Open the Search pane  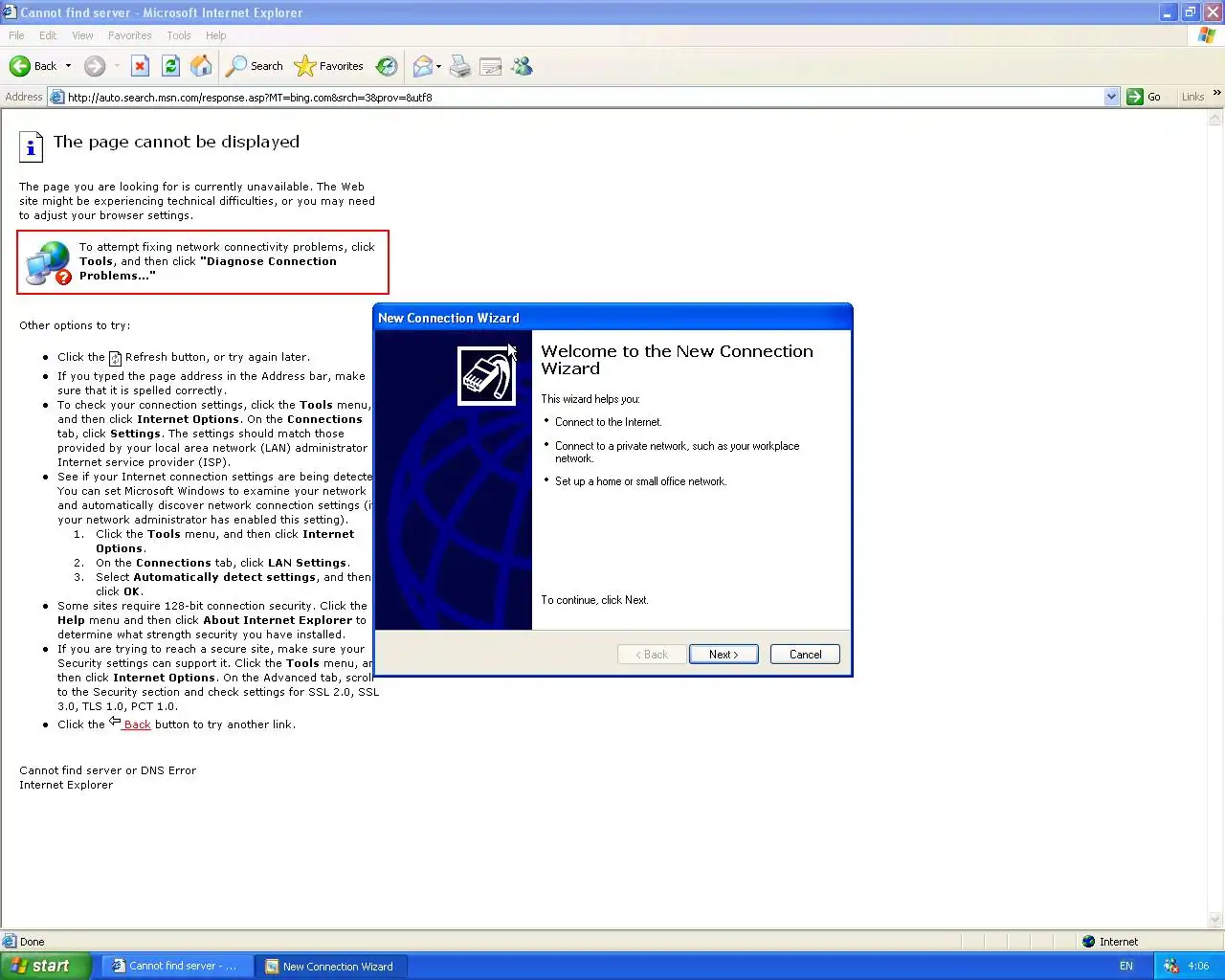(255, 66)
